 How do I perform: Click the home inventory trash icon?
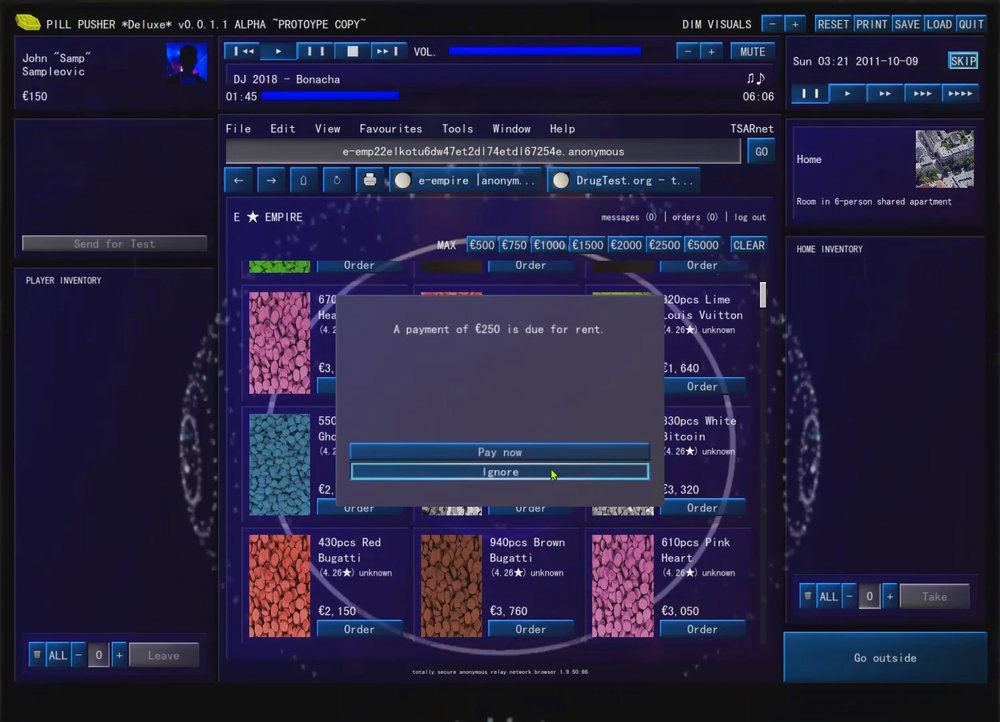(x=807, y=597)
